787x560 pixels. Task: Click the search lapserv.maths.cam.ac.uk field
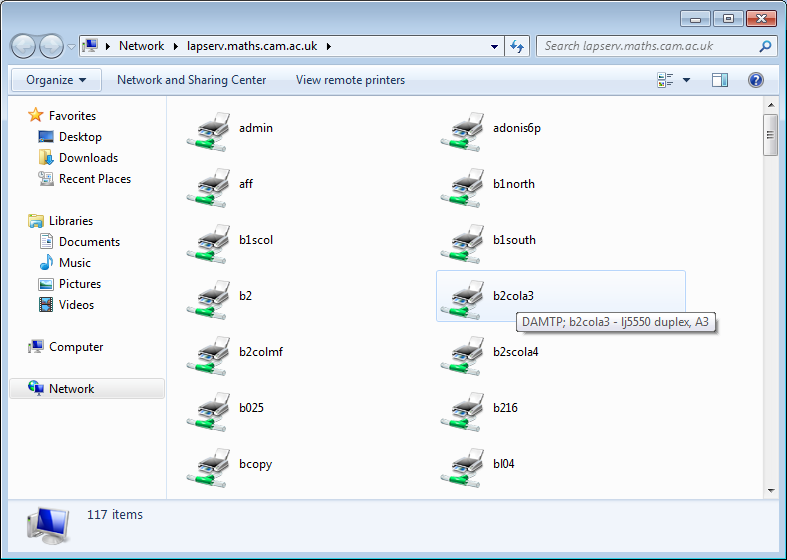648,46
